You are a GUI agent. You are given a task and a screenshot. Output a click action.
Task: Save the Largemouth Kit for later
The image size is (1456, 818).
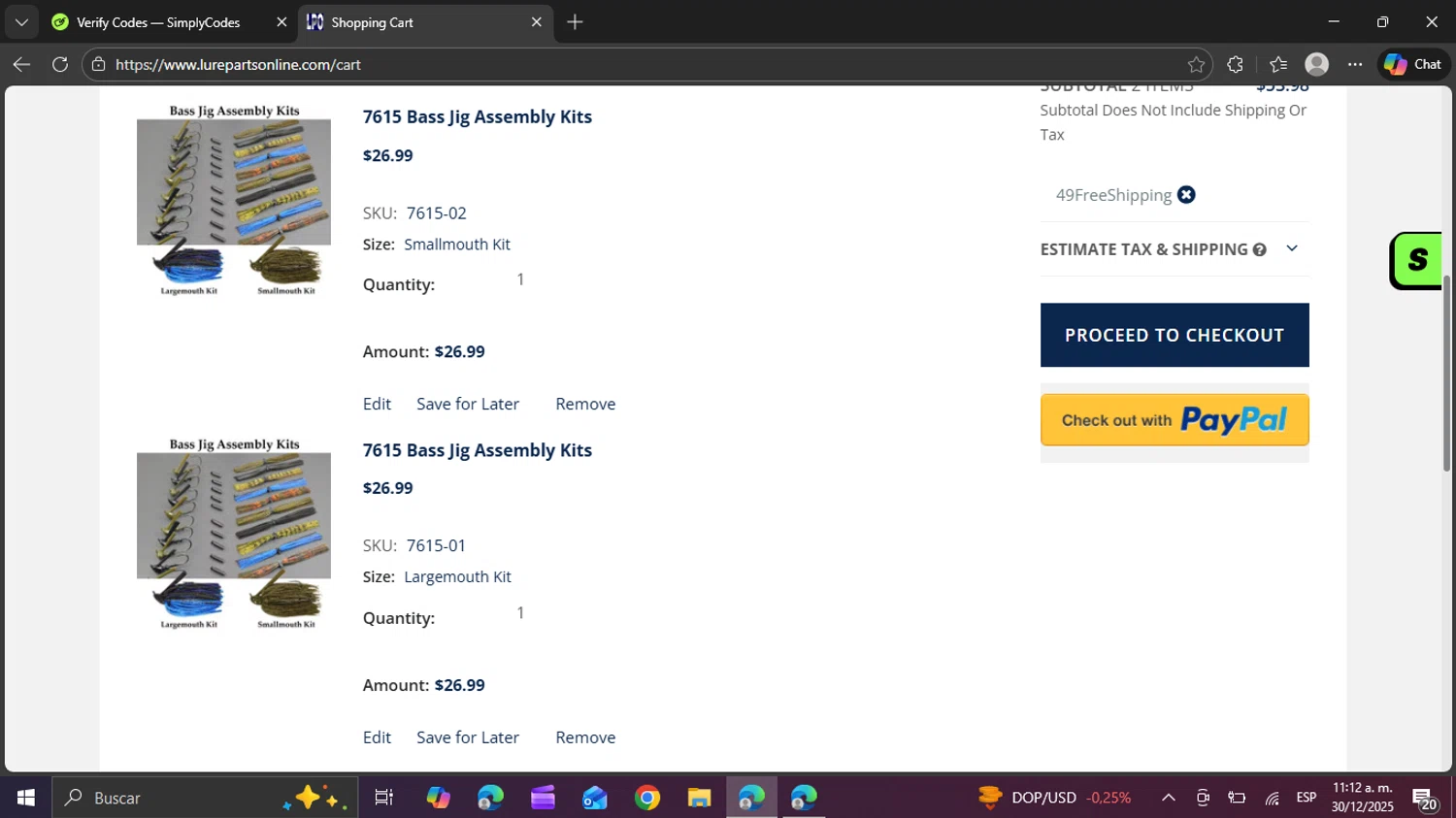click(468, 737)
